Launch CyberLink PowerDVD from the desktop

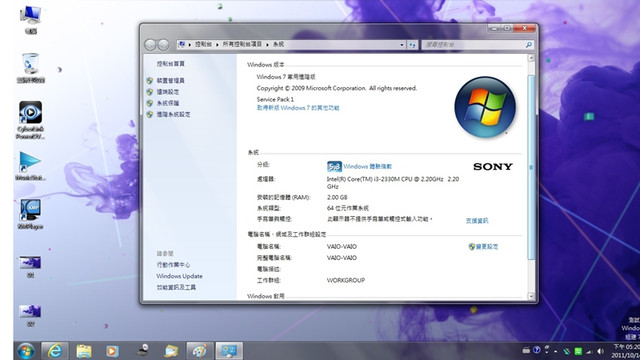click(x=31, y=120)
